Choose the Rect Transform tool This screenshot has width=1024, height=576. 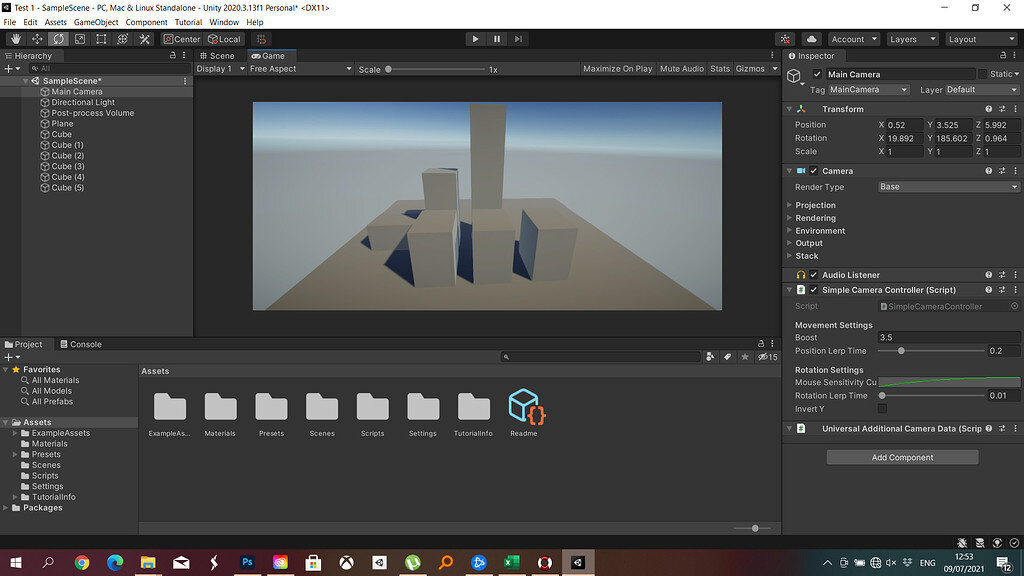click(x=101, y=39)
